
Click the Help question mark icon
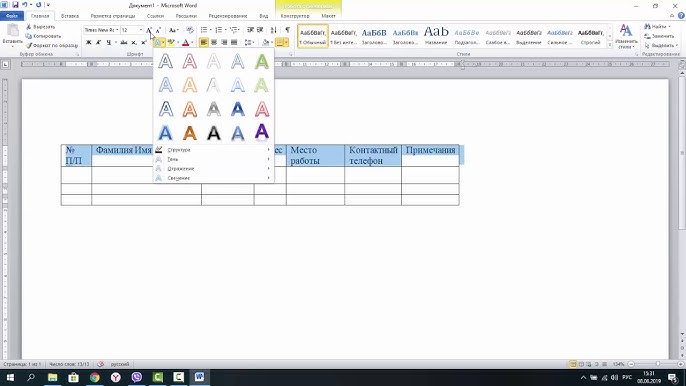(681, 16)
